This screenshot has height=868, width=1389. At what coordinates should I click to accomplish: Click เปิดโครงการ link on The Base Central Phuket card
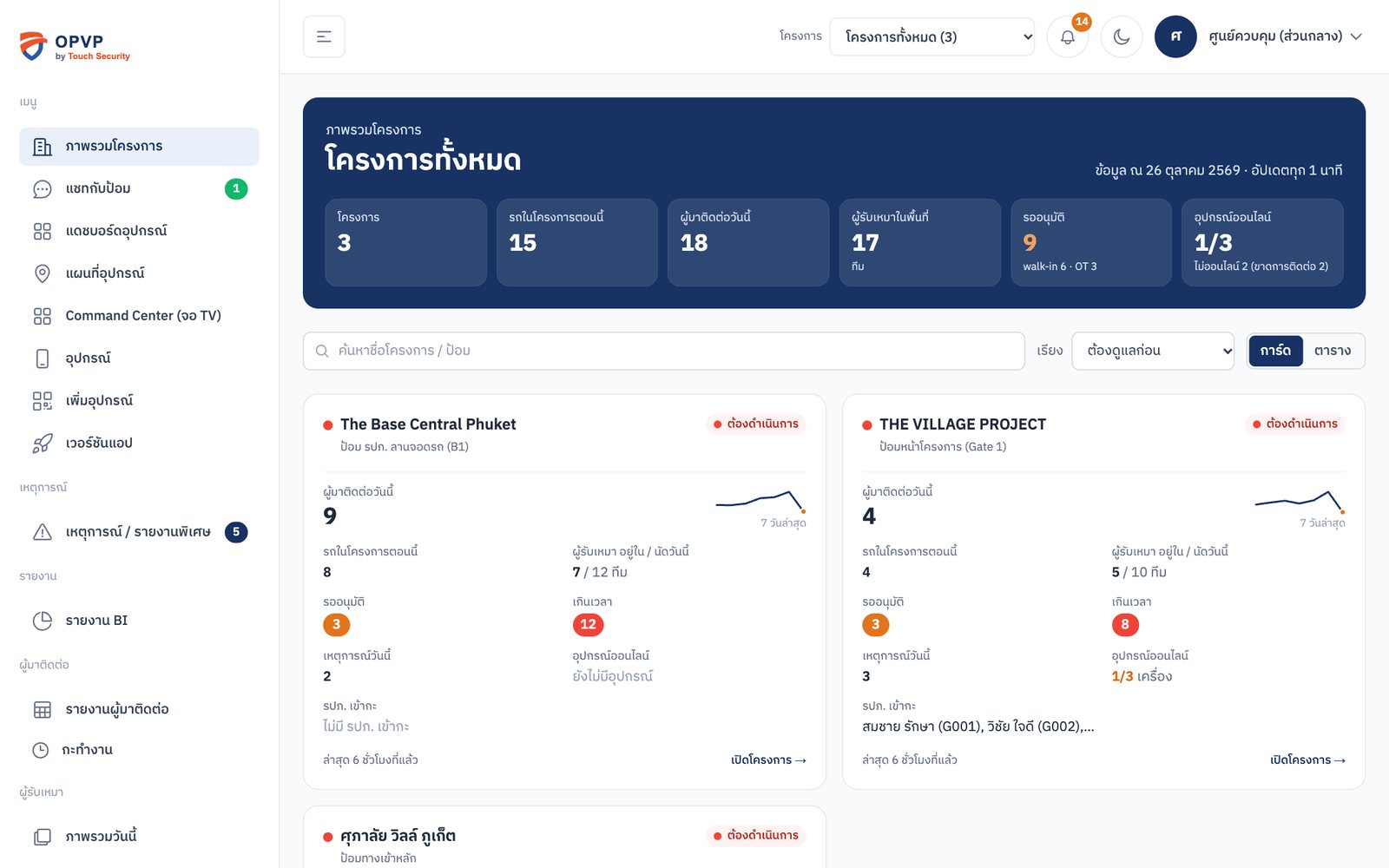(x=768, y=759)
